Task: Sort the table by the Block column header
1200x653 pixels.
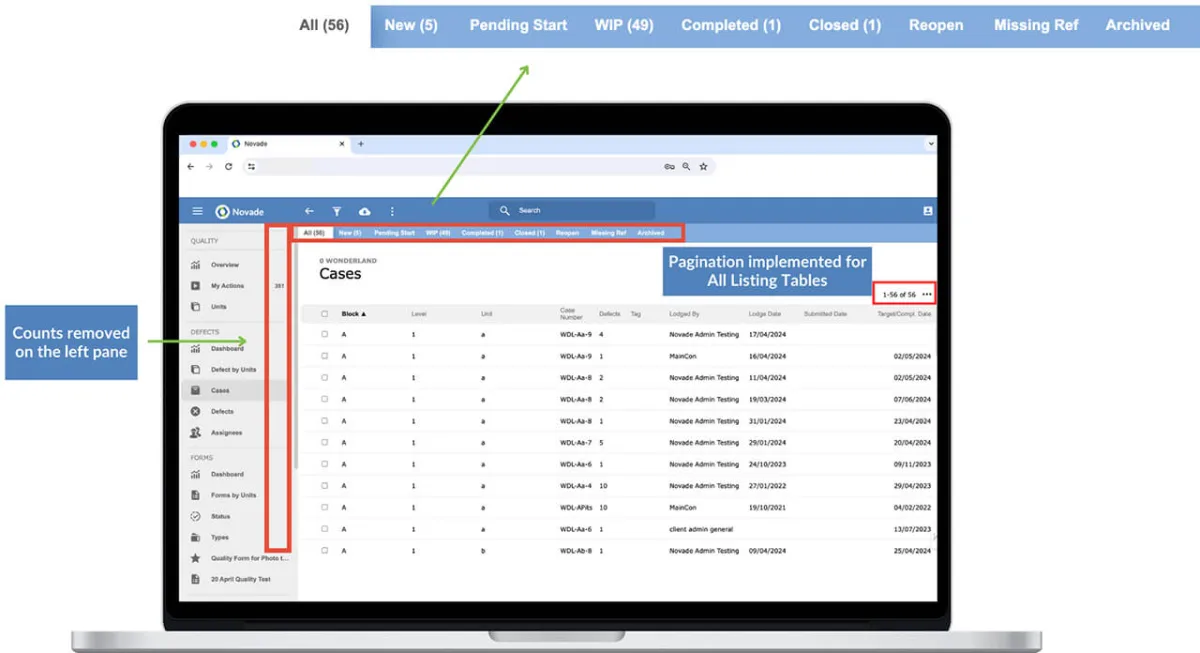Action: click(353, 314)
